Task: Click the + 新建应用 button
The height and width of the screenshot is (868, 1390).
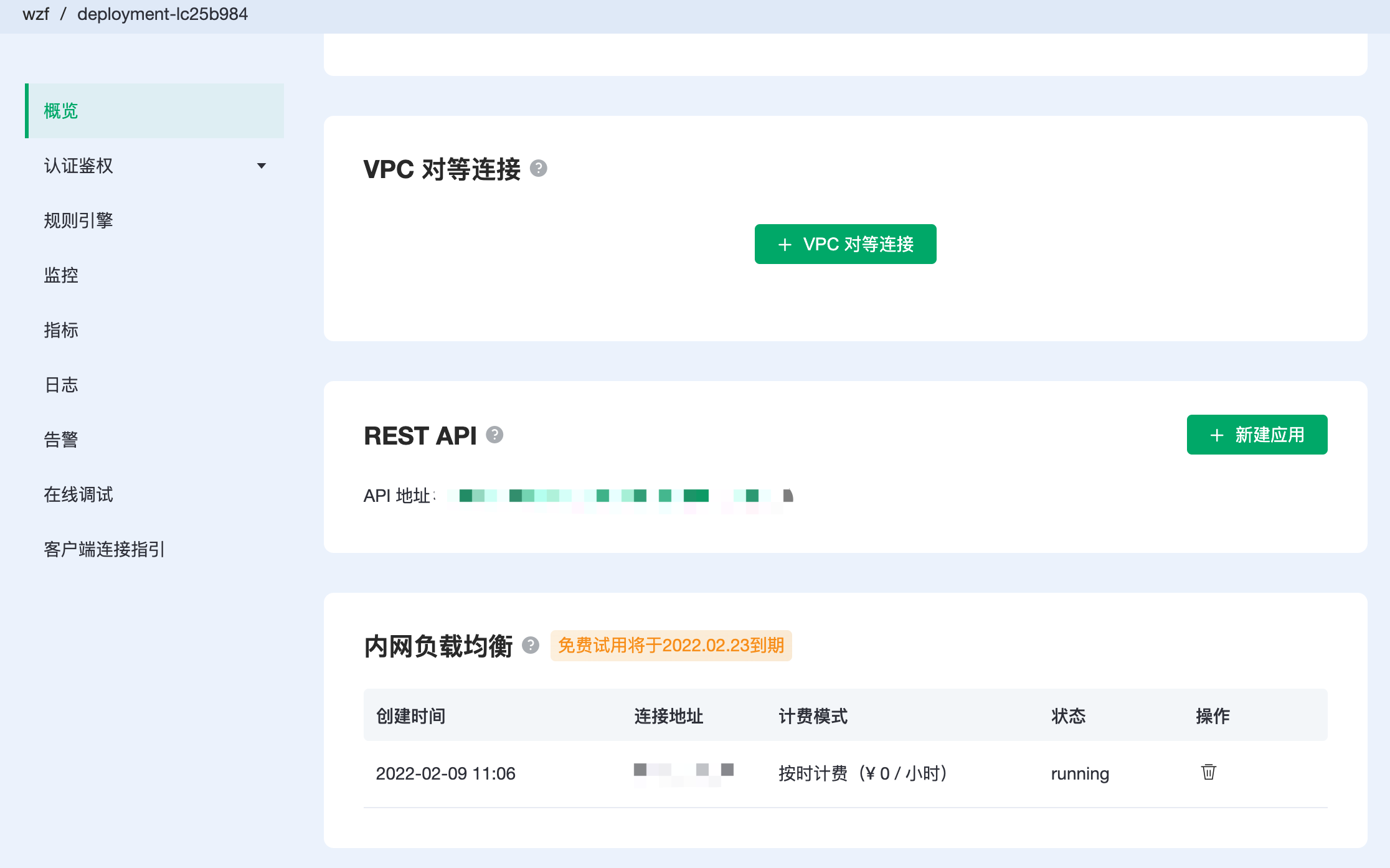Action: 1257,435
